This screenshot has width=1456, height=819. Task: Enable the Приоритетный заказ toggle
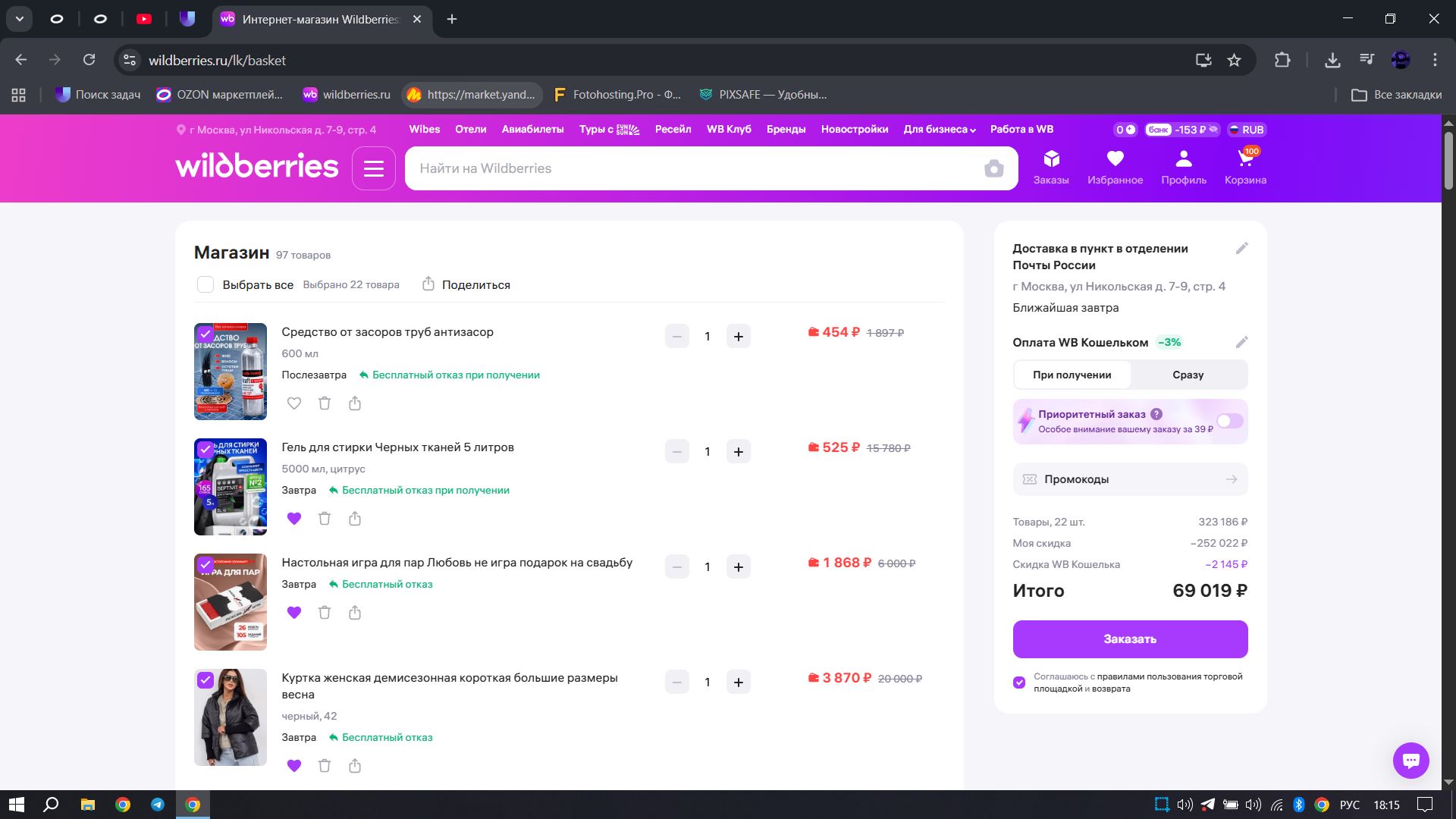(x=1229, y=421)
